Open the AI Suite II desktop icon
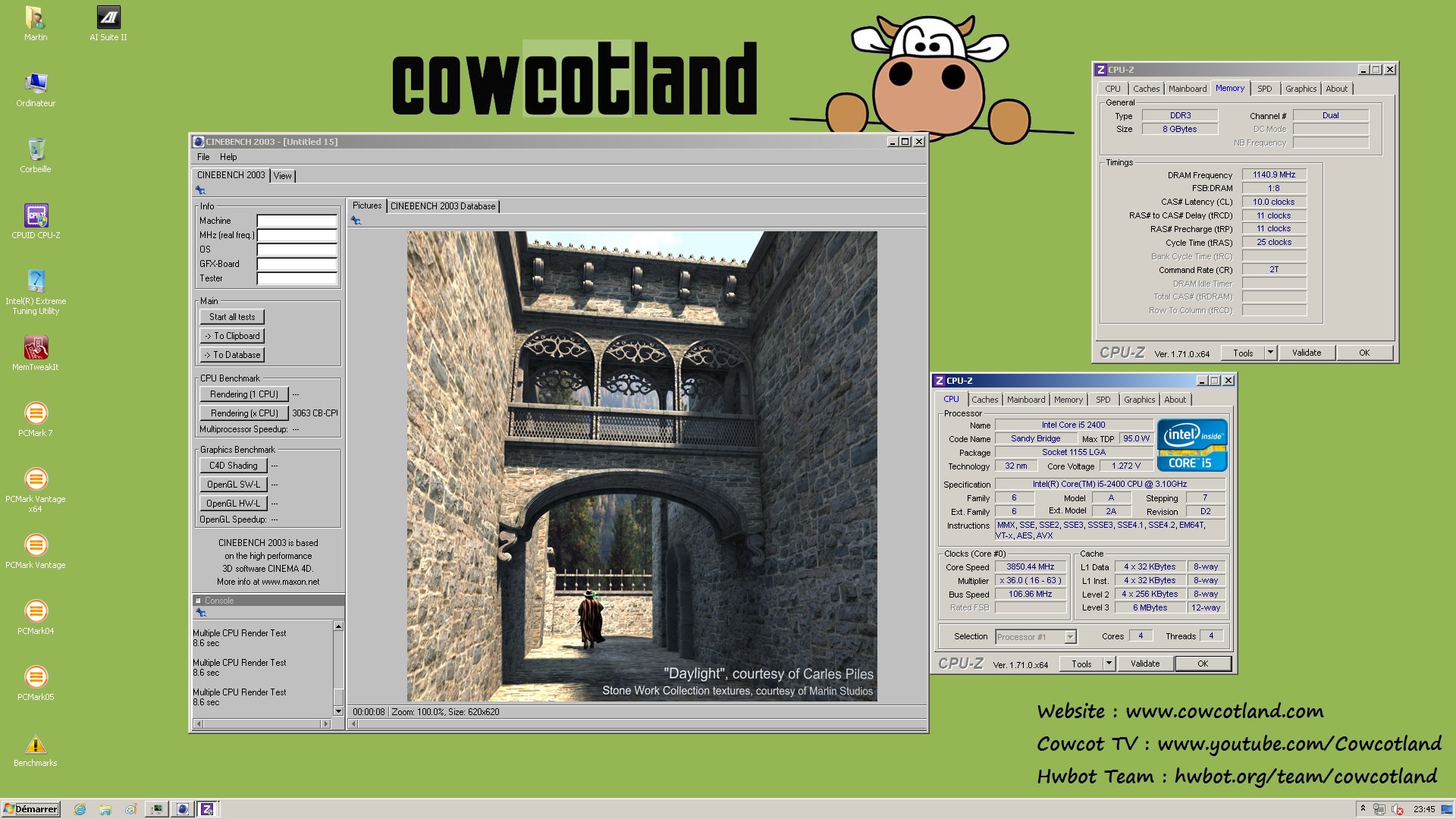 tap(108, 23)
